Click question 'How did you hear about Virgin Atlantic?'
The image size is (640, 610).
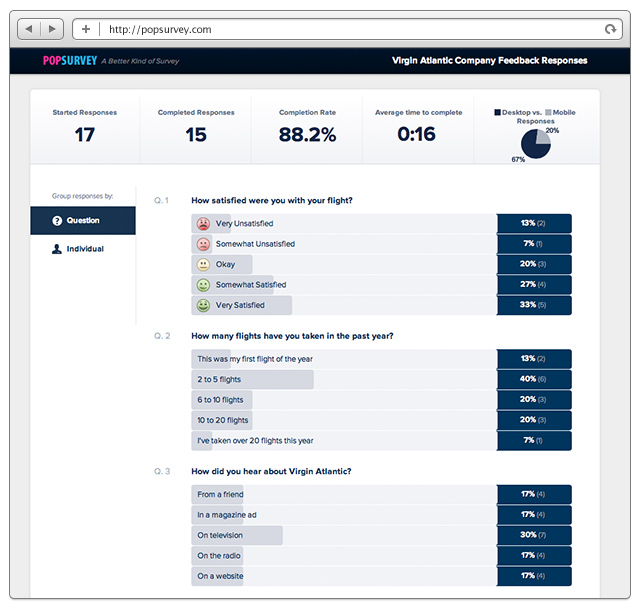pos(271,472)
